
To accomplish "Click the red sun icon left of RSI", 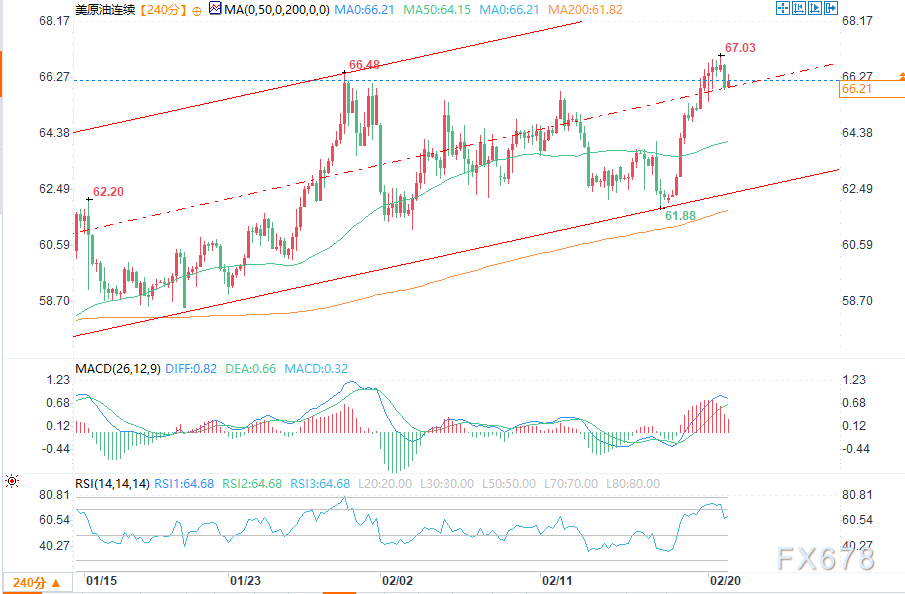I will coord(11,481).
